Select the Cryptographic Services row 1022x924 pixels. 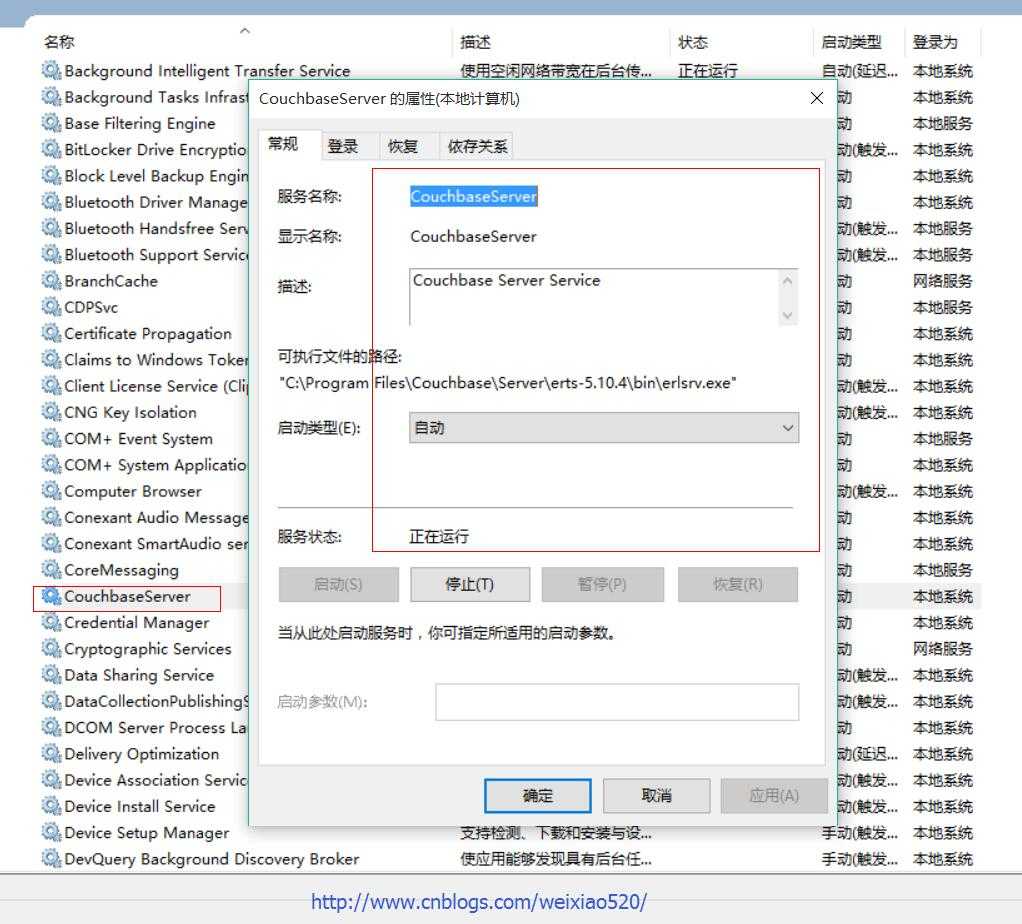(x=144, y=649)
